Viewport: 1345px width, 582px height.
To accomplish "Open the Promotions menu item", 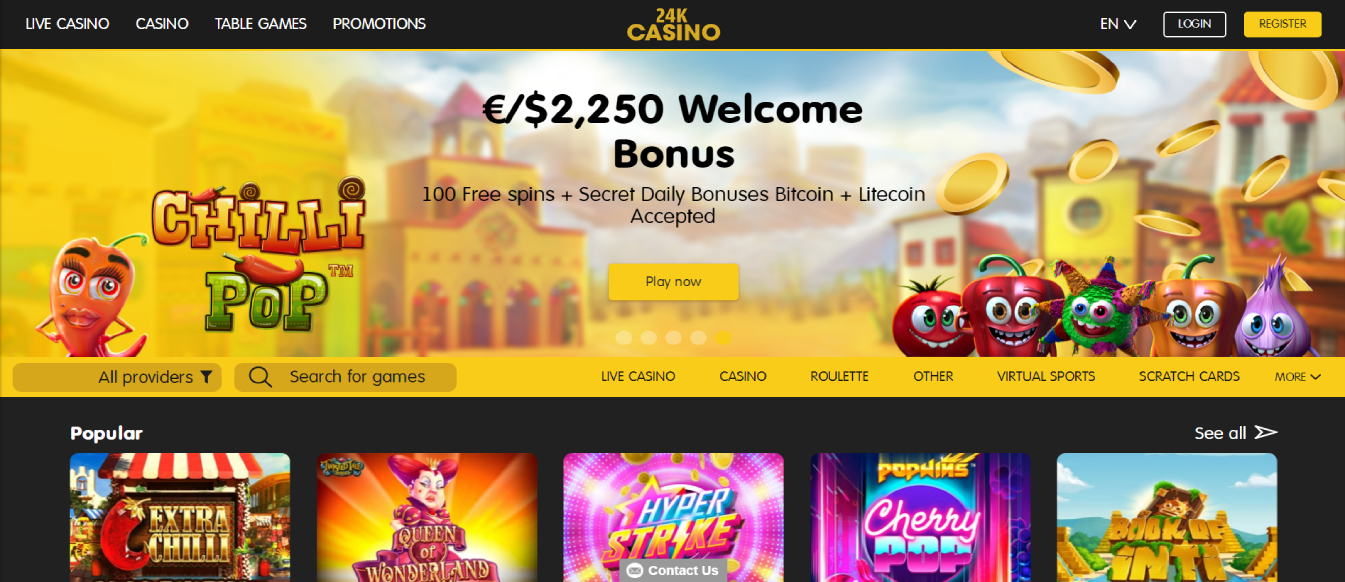I will point(379,23).
